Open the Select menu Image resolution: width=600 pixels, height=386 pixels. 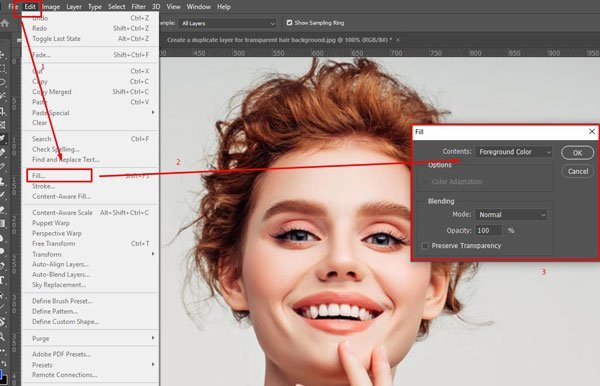tap(117, 7)
